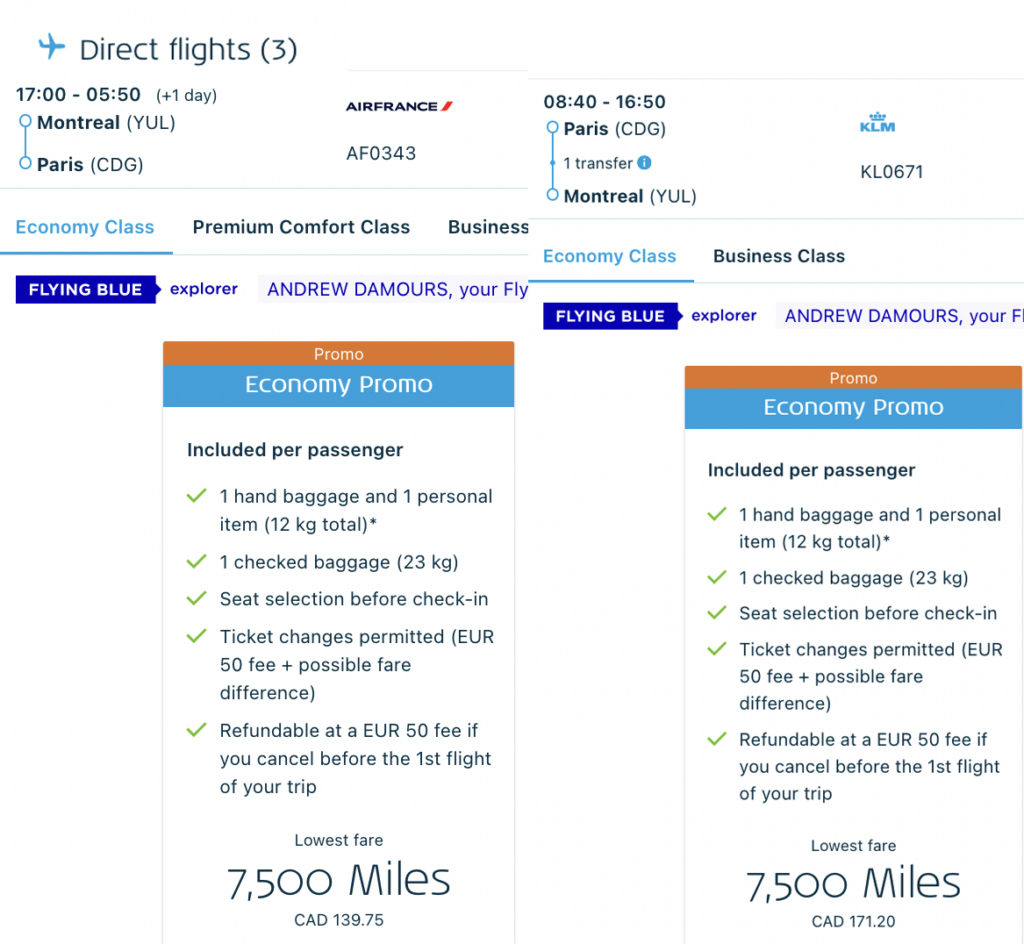Click the Flying Blue badge on the left flight
Screen dimensions: 1024x944
pyautogui.click(x=86, y=289)
